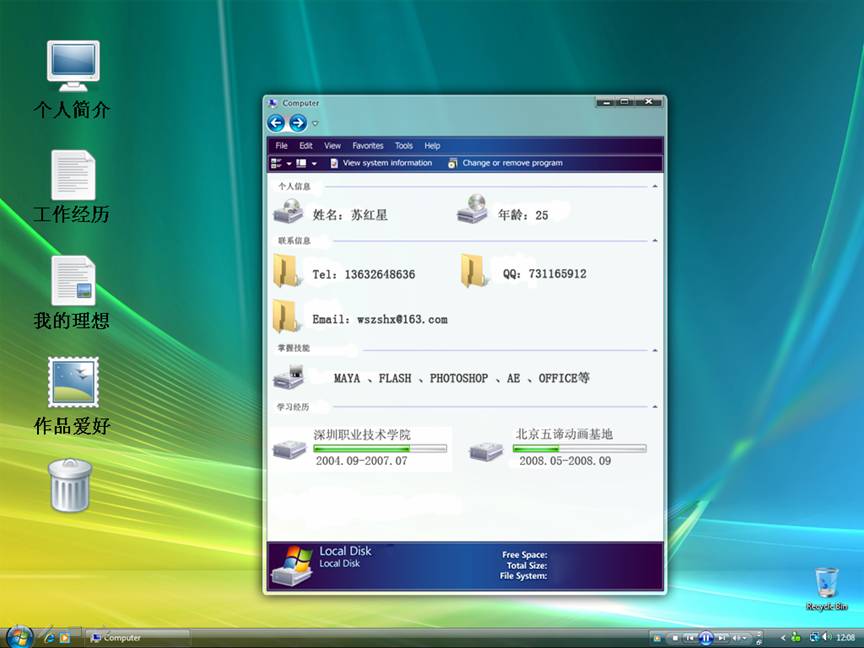This screenshot has height=648, width=864.
Task: Select the date range 2008.05-2008.09
Action: click(565, 461)
